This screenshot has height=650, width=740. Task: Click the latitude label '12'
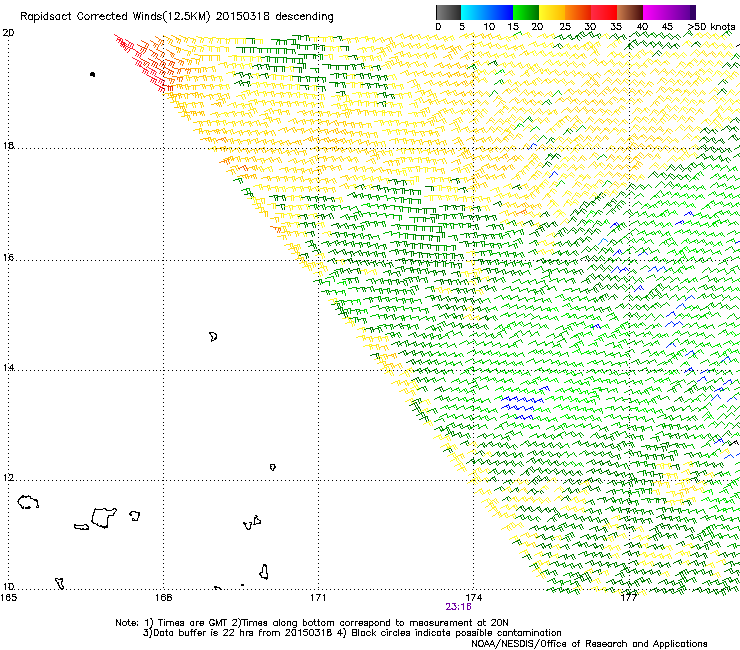tap(8, 478)
